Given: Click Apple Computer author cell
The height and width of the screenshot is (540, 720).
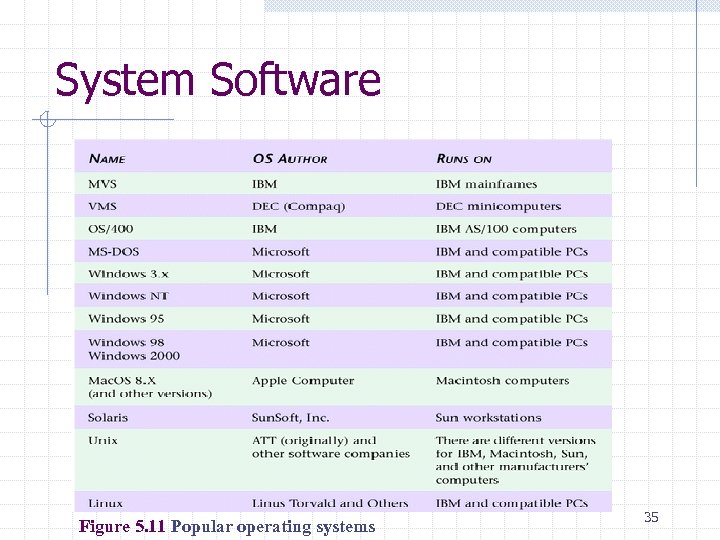Looking at the screenshot, I should [303, 381].
